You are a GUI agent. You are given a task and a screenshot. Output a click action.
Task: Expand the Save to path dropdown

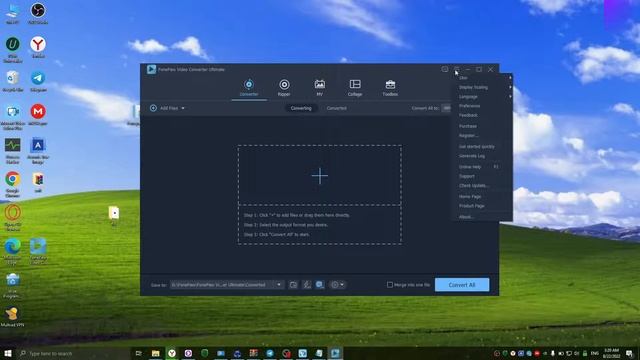(x=279, y=284)
